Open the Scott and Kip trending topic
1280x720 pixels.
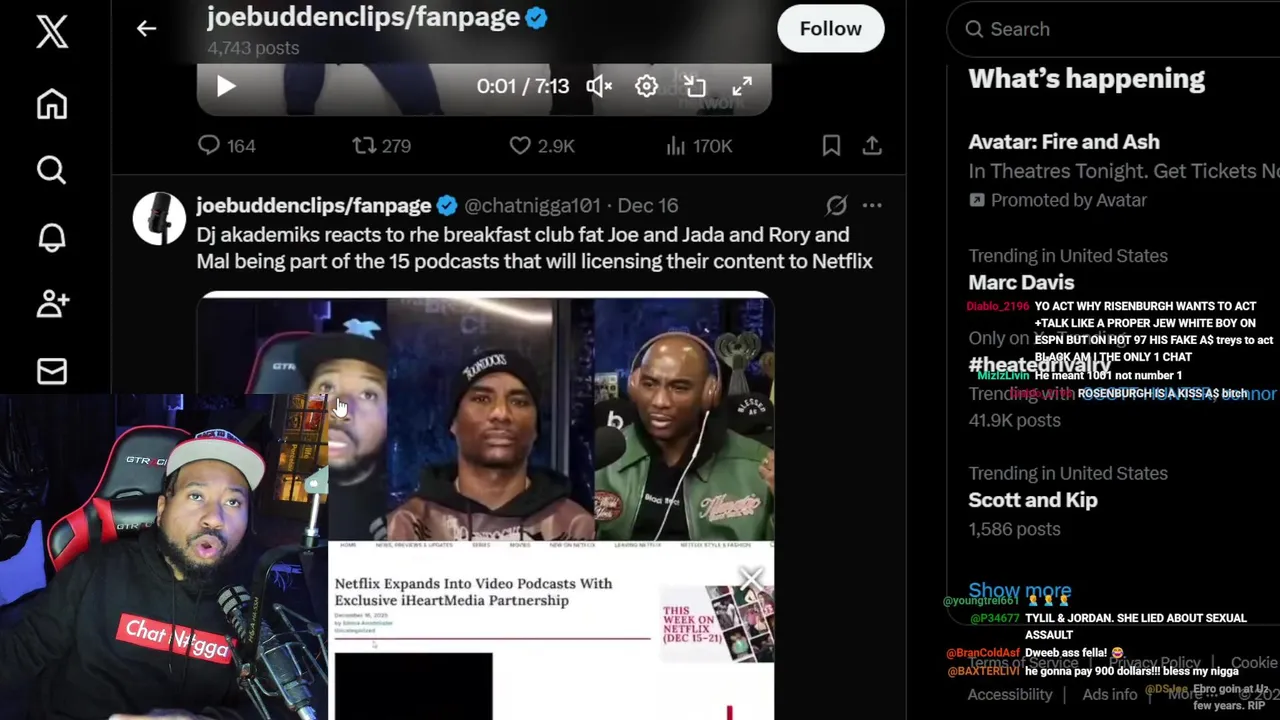point(1033,500)
